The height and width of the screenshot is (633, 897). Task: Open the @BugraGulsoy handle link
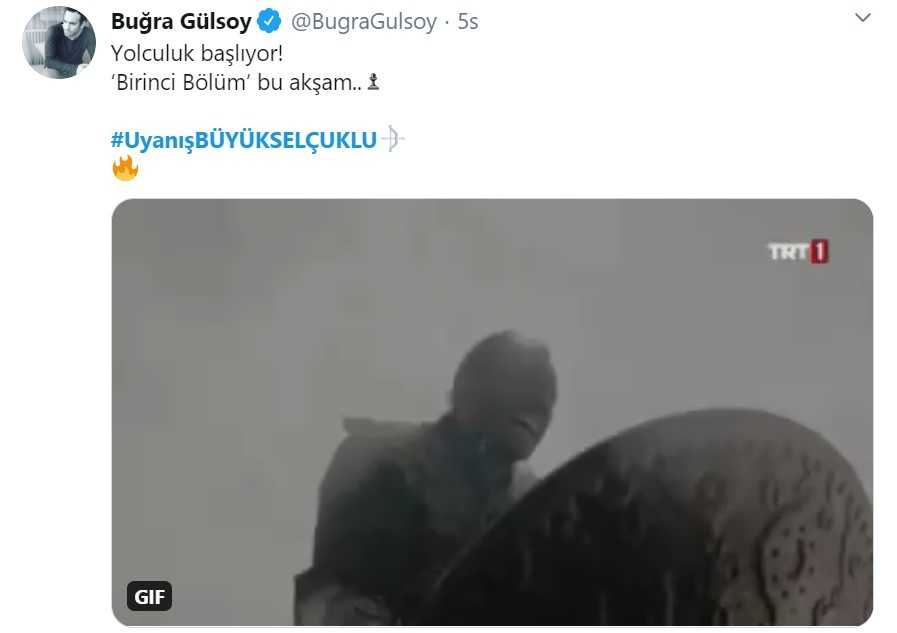pyautogui.click(x=364, y=22)
